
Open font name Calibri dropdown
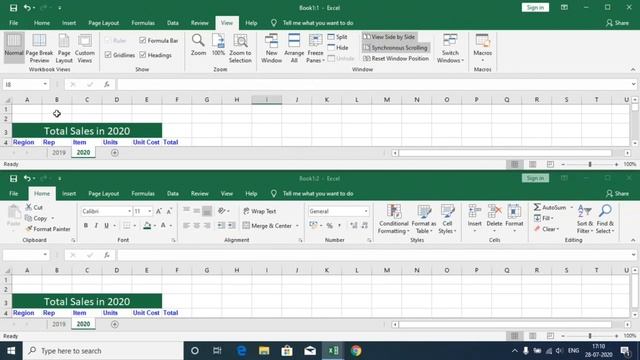[129, 211]
